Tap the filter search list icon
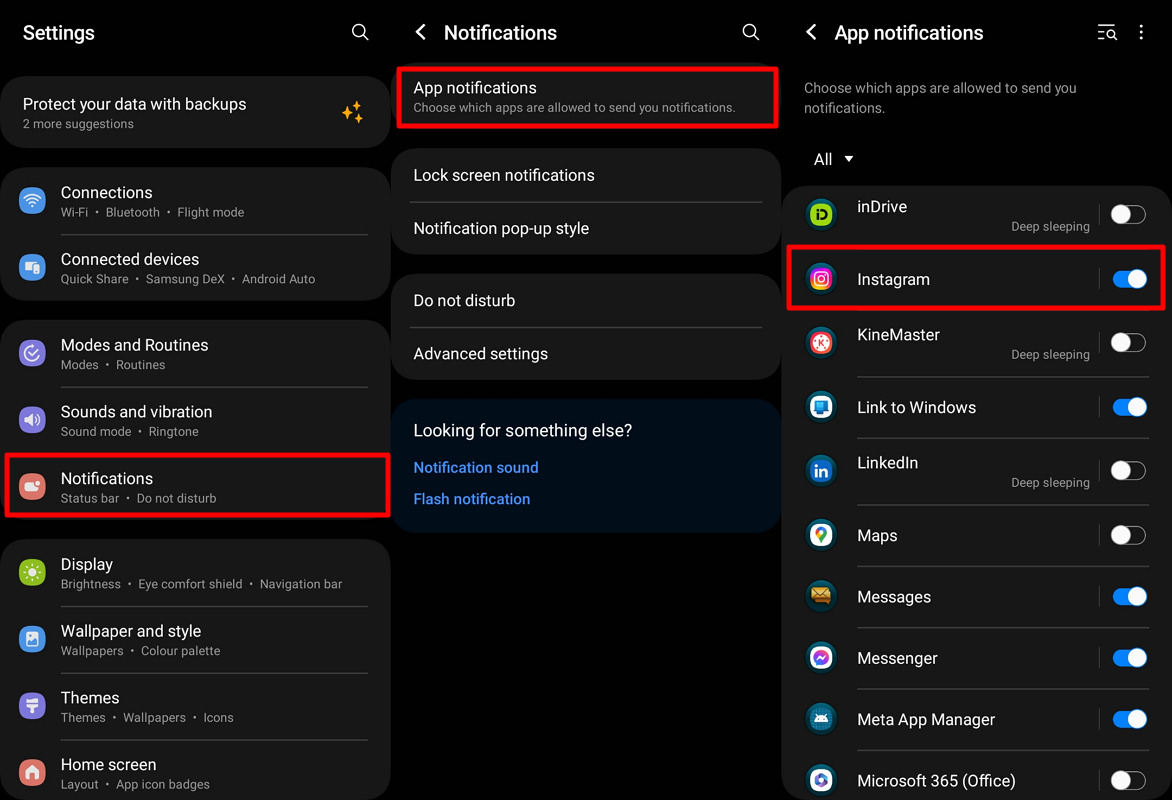This screenshot has height=800, width=1172. point(1107,33)
